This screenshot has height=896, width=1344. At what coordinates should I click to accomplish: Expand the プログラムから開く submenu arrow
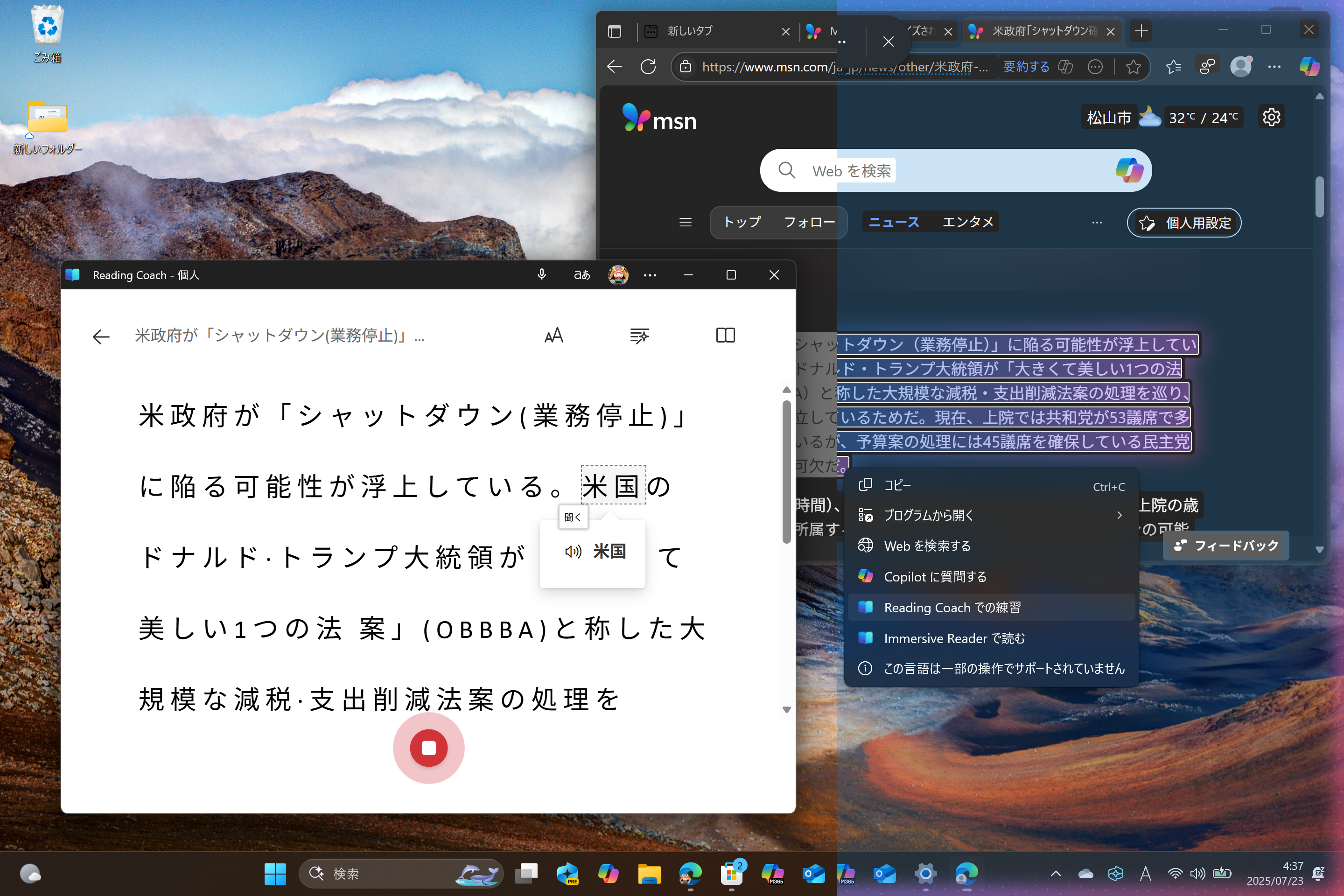tap(1119, 515)
